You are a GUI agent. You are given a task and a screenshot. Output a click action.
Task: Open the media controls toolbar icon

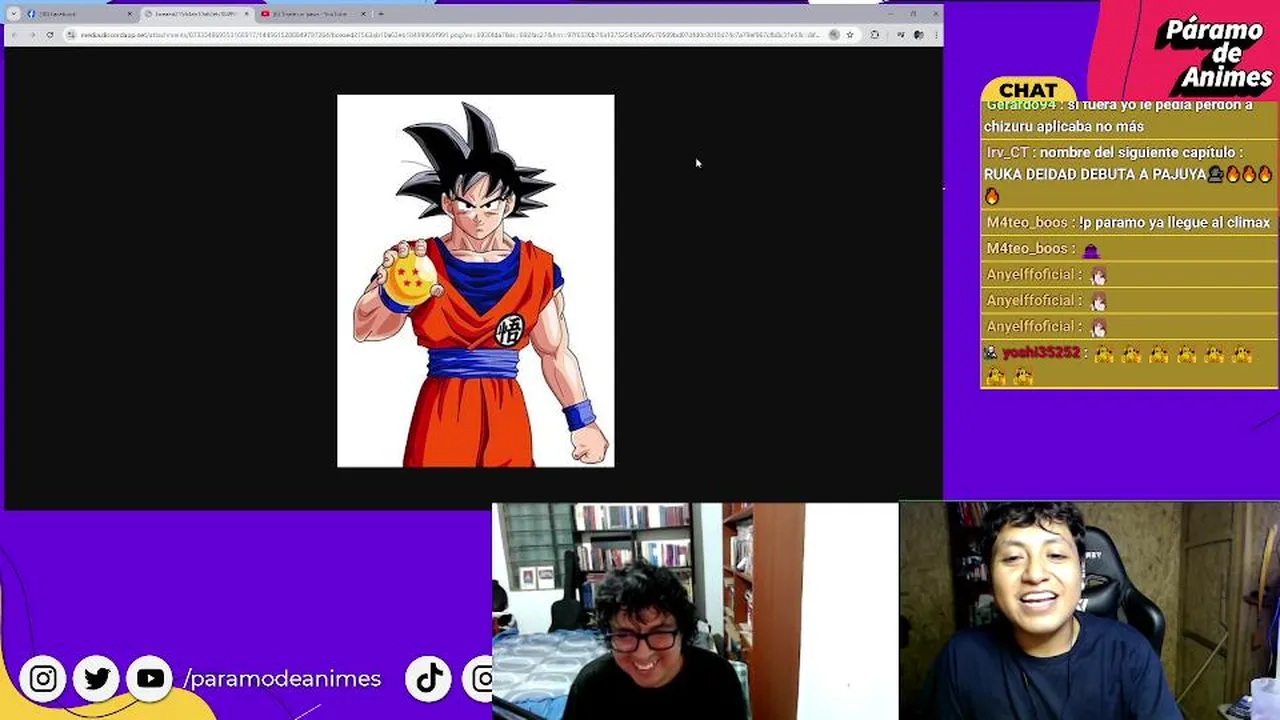point(900,34)
